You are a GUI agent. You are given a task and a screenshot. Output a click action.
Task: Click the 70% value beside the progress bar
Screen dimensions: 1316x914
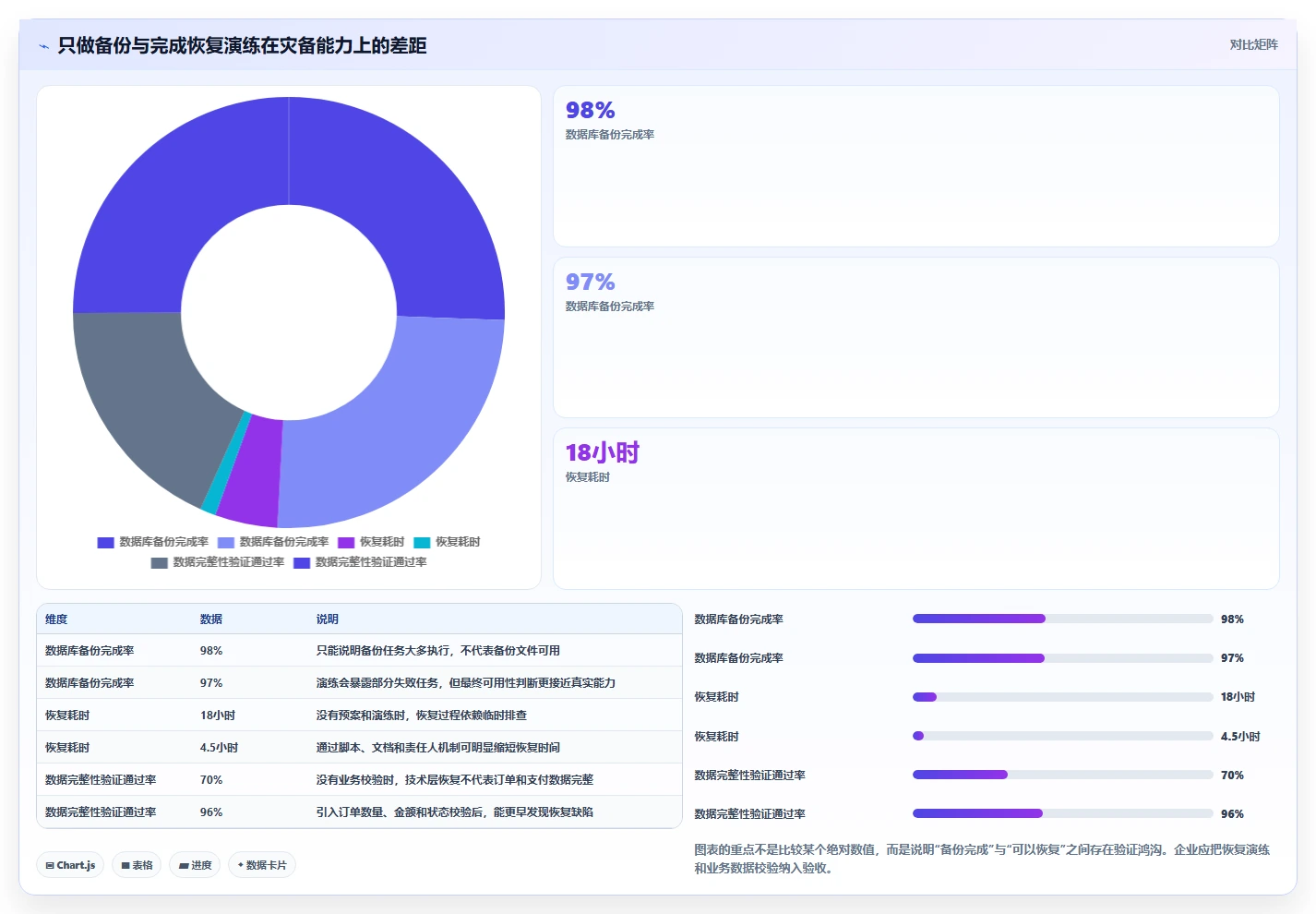point(1232,776)
